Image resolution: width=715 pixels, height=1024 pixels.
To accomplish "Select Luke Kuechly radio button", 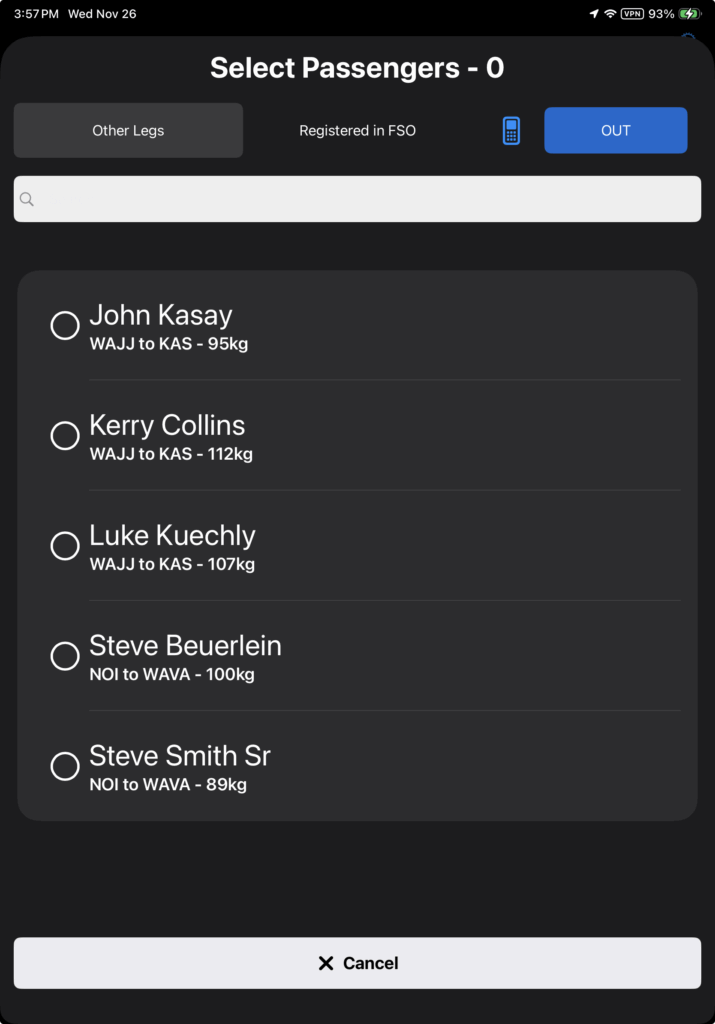I will (65, 545).
